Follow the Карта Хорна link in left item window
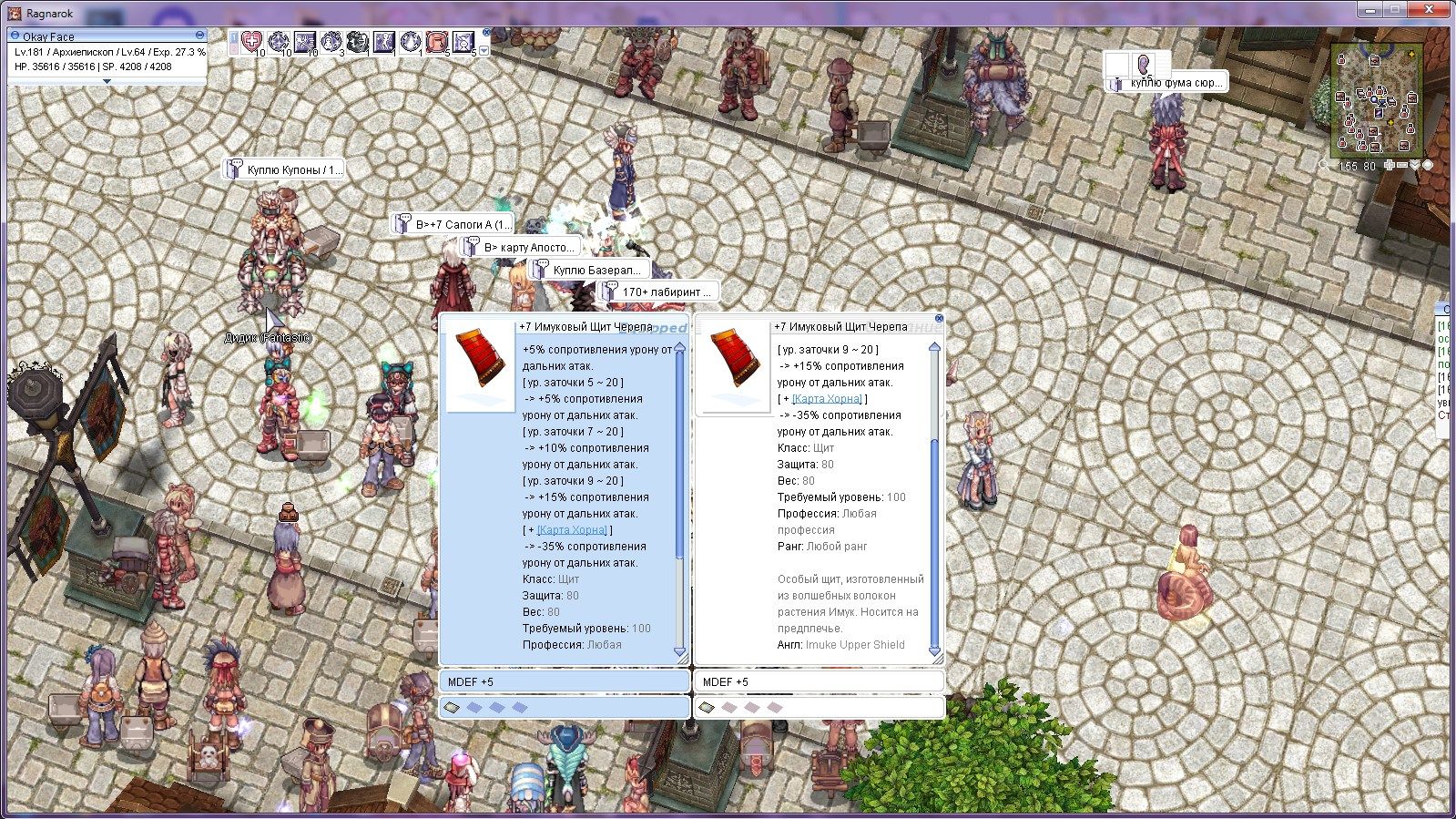The width and height of the screenshot is (1456, 819). (572, 529)
